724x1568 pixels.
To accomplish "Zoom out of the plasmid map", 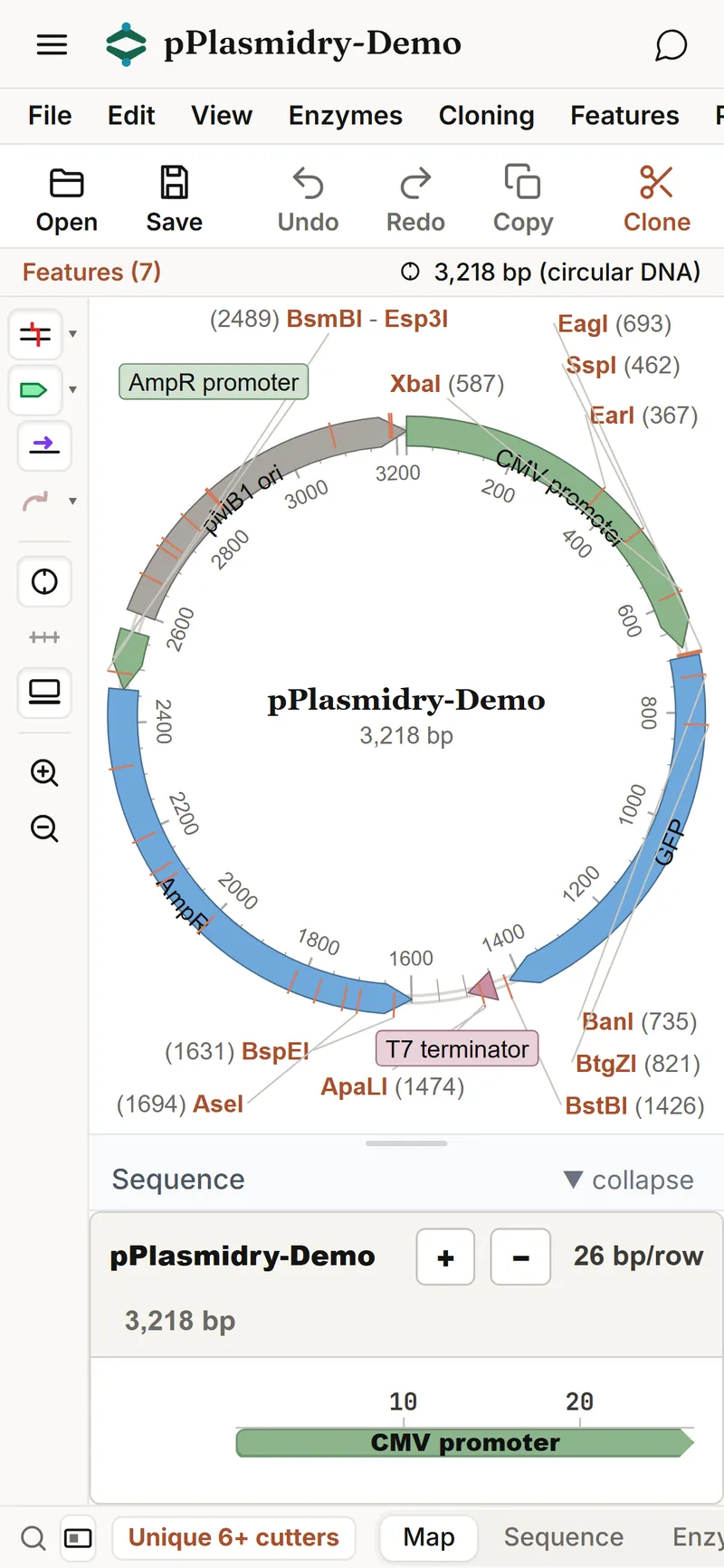I will coord(44,828).
